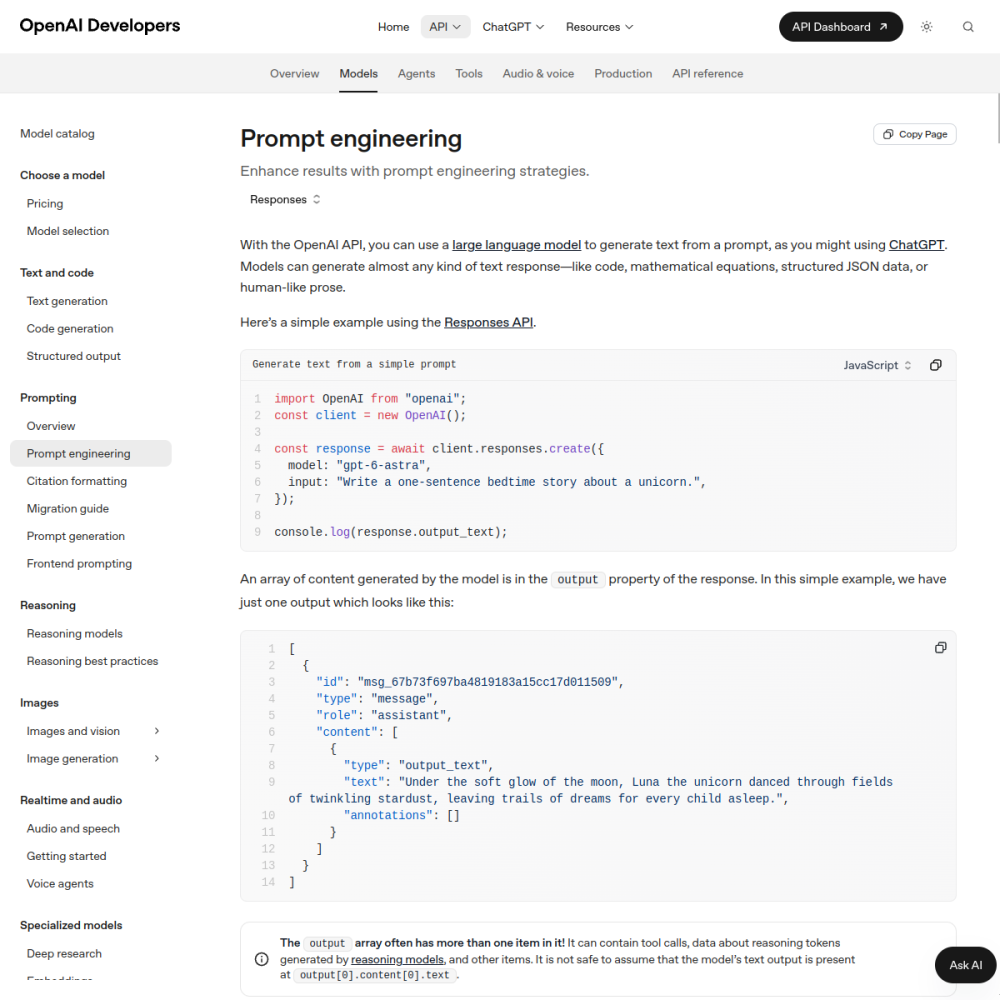
Task: Open Prompting Overview in the sidebar
Action: (x=51, y=426)
